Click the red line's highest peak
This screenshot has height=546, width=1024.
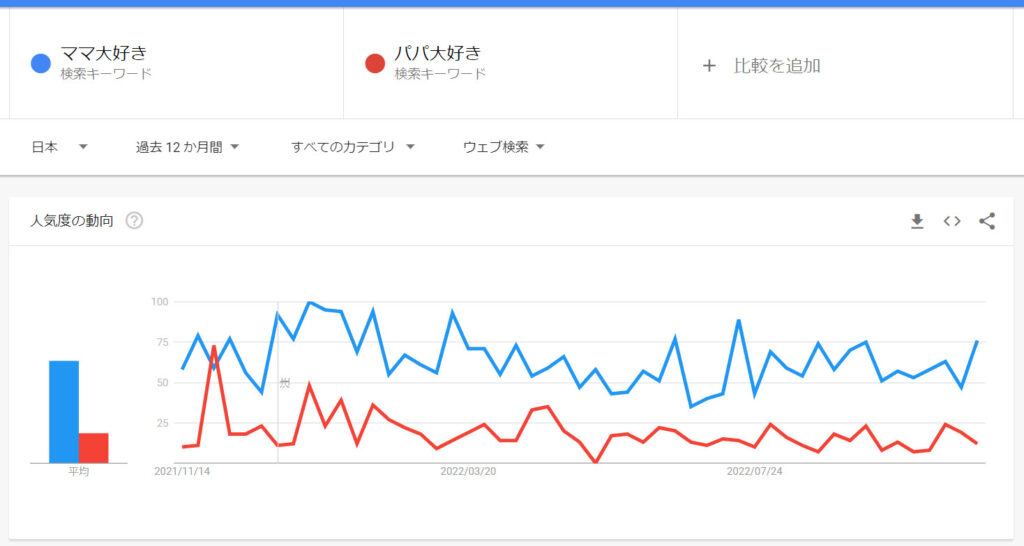214,347
